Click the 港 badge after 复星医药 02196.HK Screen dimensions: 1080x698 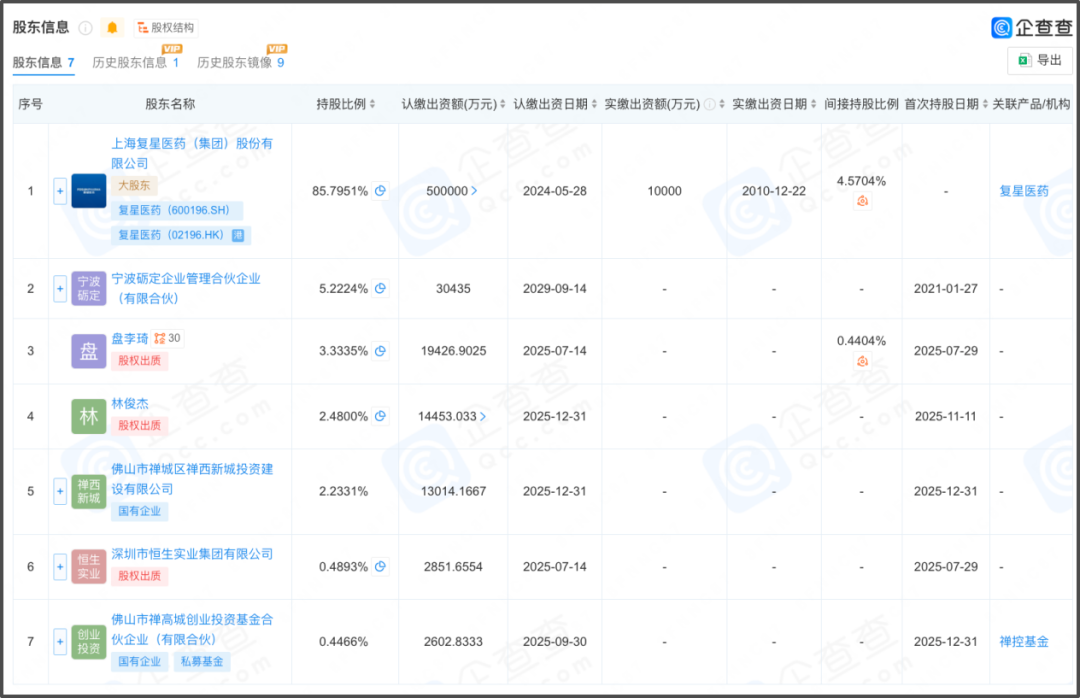pyautogui.click(x=238, y=235)
